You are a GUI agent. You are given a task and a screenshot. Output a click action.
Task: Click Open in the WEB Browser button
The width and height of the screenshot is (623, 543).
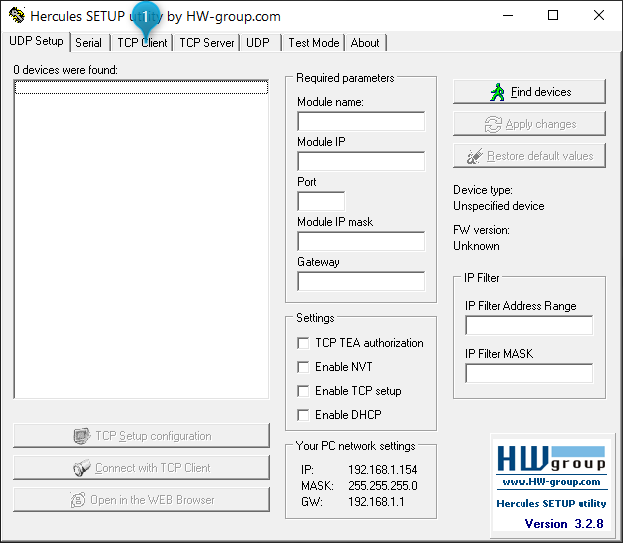pos(141,499)
